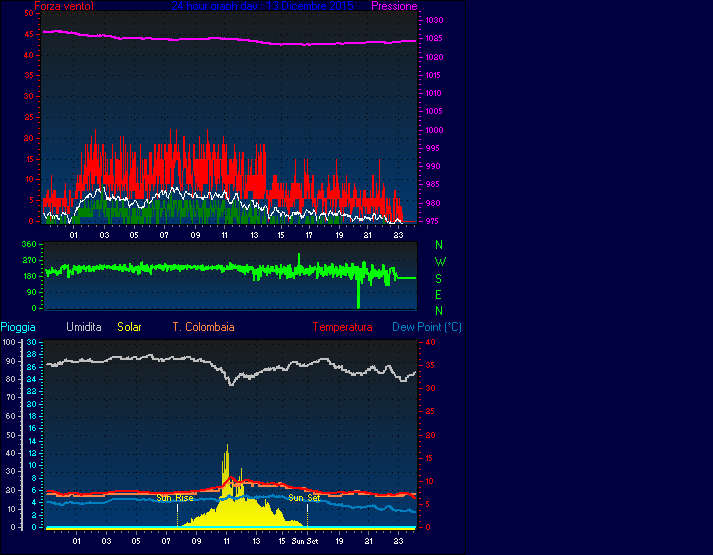Click the "Sun Set" label on the bottom time axis
The width and height of the screenshot is (713, 555).
click(x=305, y=541)
